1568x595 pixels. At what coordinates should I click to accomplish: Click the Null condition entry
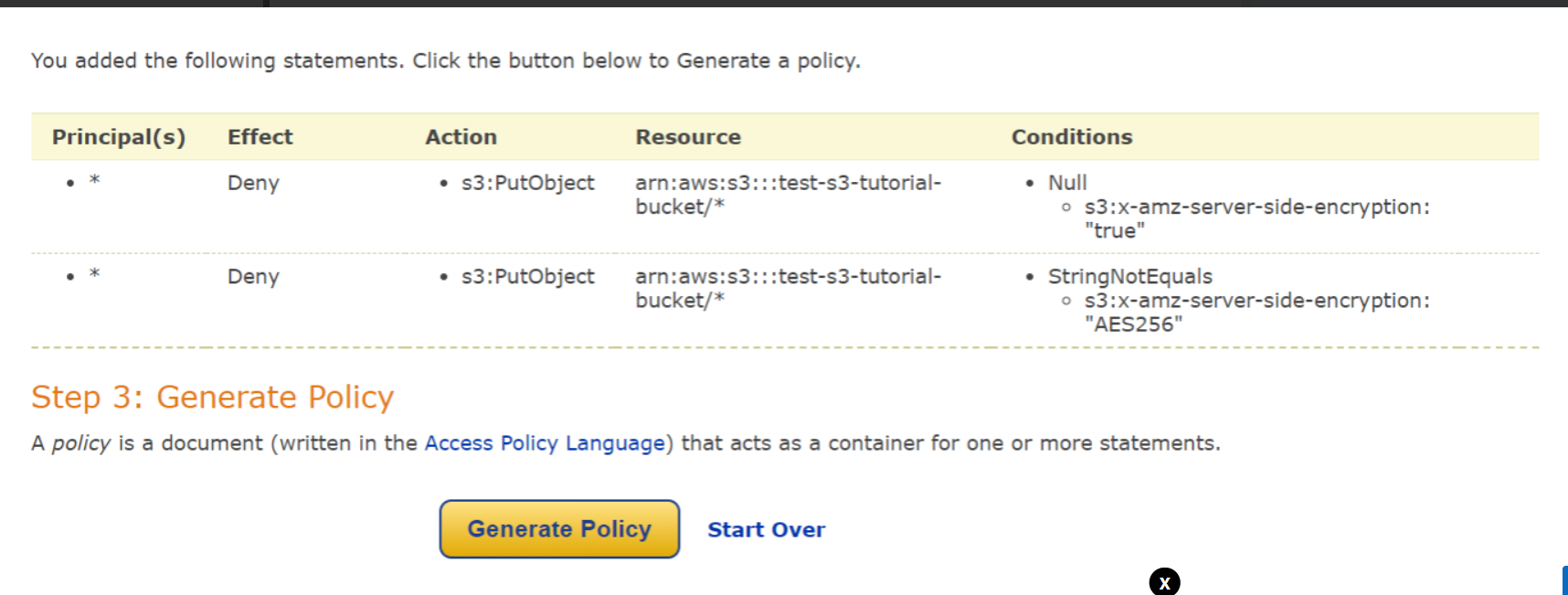click(1067, 183)
